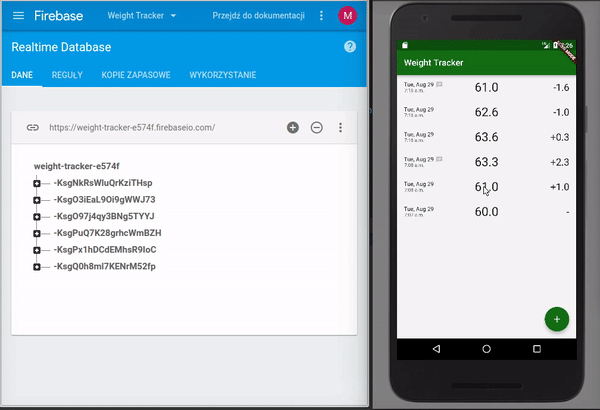Select key text -KsgNkRsWluQrKziTHsp
This screenshot has height=410, width=600.
pos(103,183)
